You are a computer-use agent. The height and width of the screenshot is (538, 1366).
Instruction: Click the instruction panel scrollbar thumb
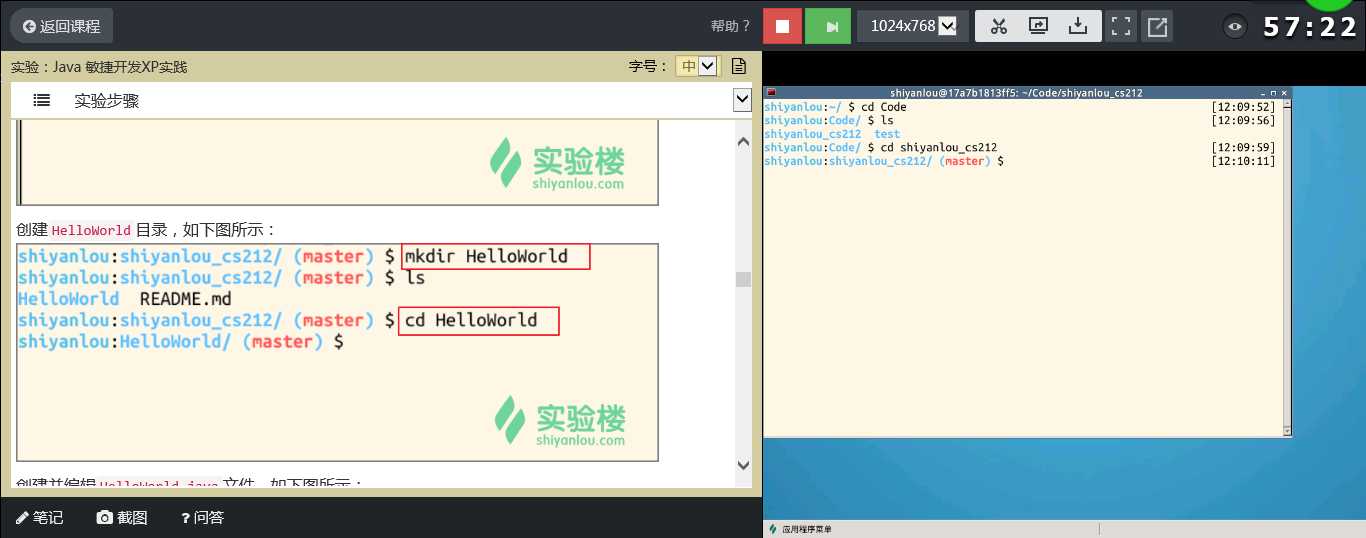(x=743, y=279)
